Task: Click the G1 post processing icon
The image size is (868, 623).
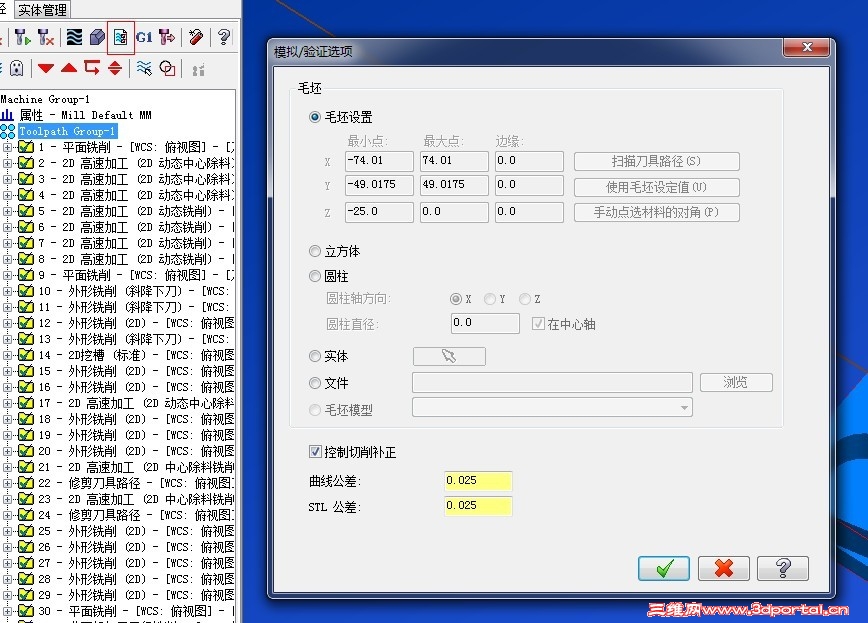Action: pyautogui.click(x=146, y=37)
